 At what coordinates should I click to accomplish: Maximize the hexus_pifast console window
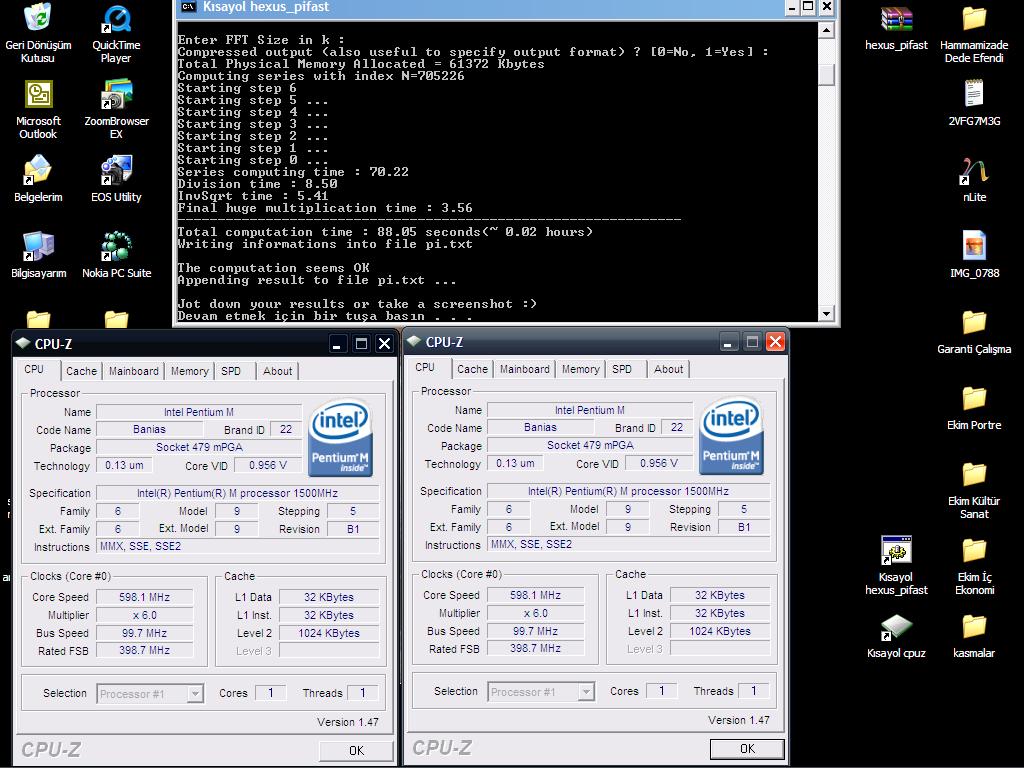pyautogui.click(x=808, y=7)
